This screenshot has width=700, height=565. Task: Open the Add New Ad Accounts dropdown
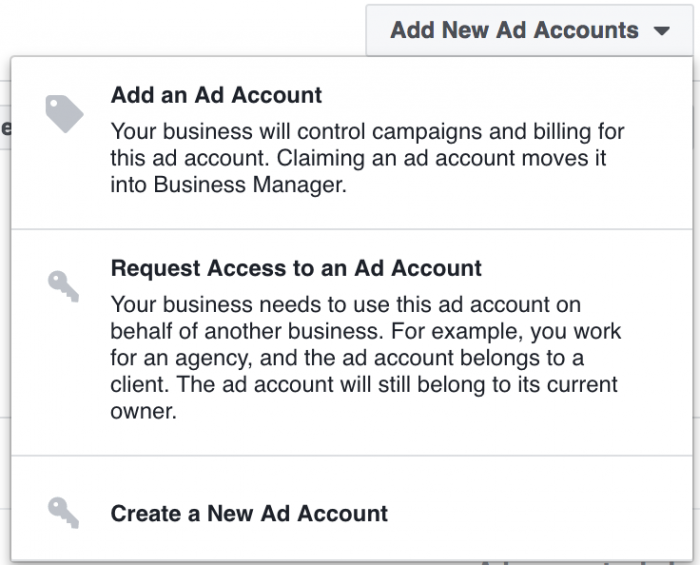click(514, 30)
